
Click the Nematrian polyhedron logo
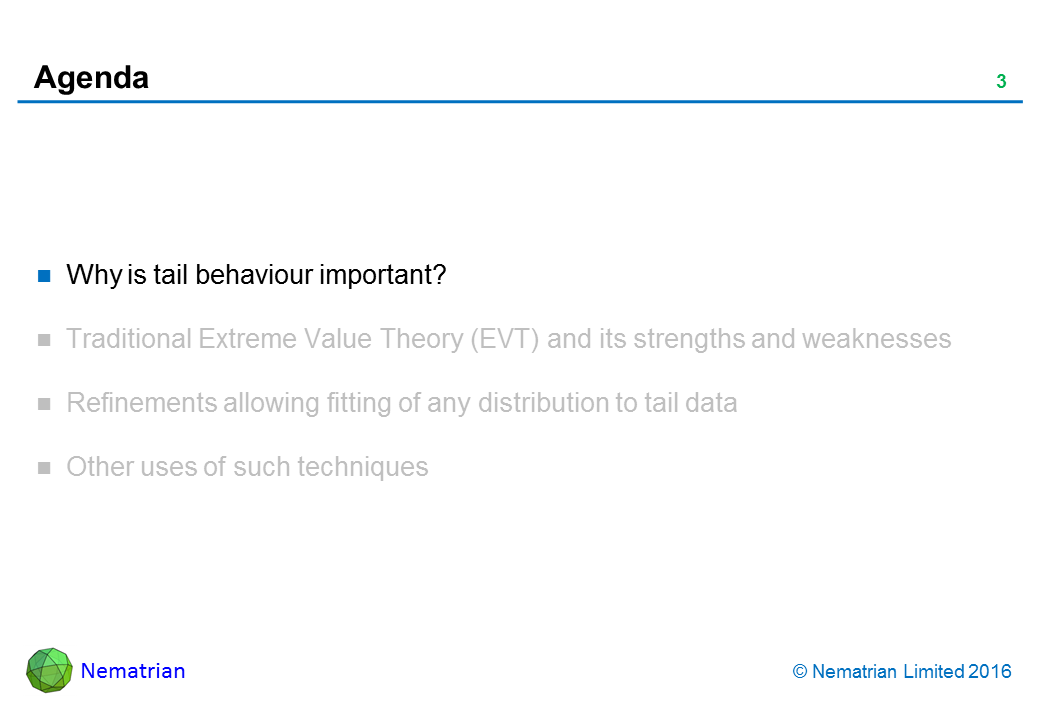(x=49, y=670)
